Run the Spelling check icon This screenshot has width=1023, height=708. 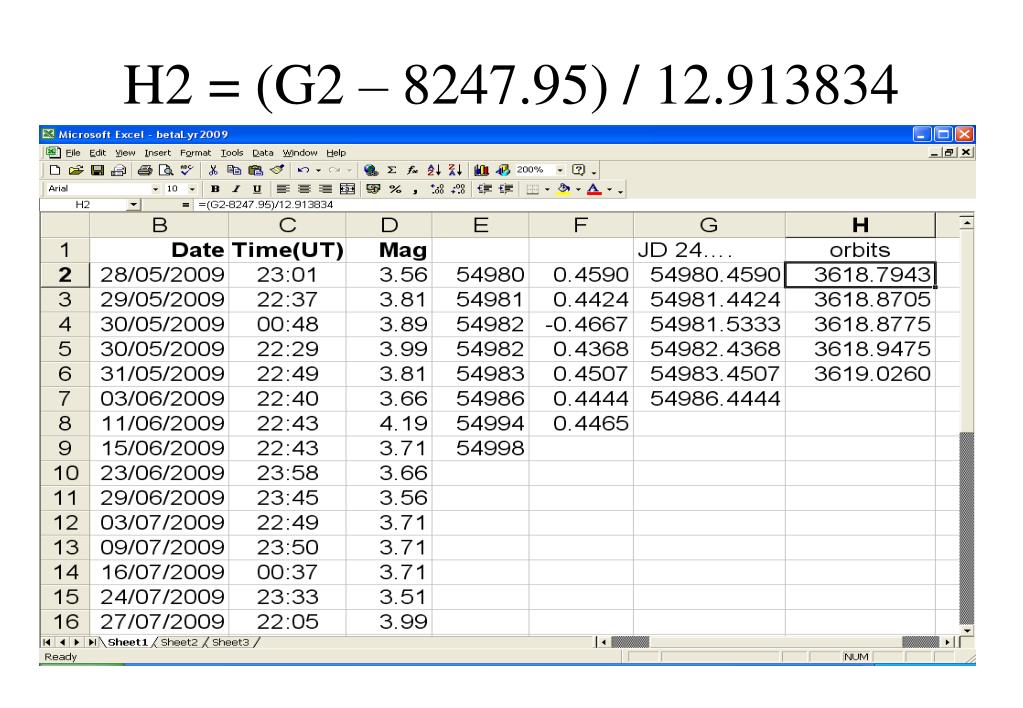187,170
